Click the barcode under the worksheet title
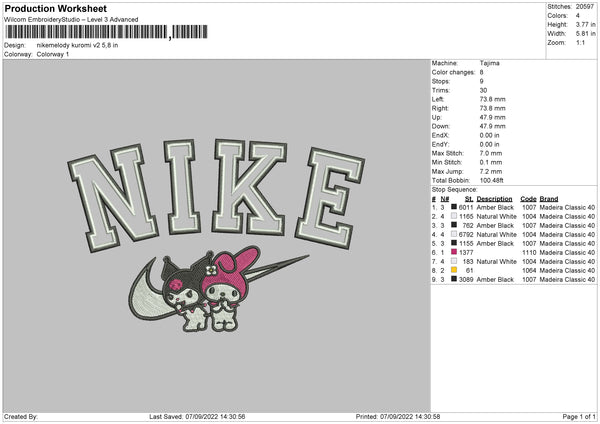The image size is (600, 424). click(106, 32)
